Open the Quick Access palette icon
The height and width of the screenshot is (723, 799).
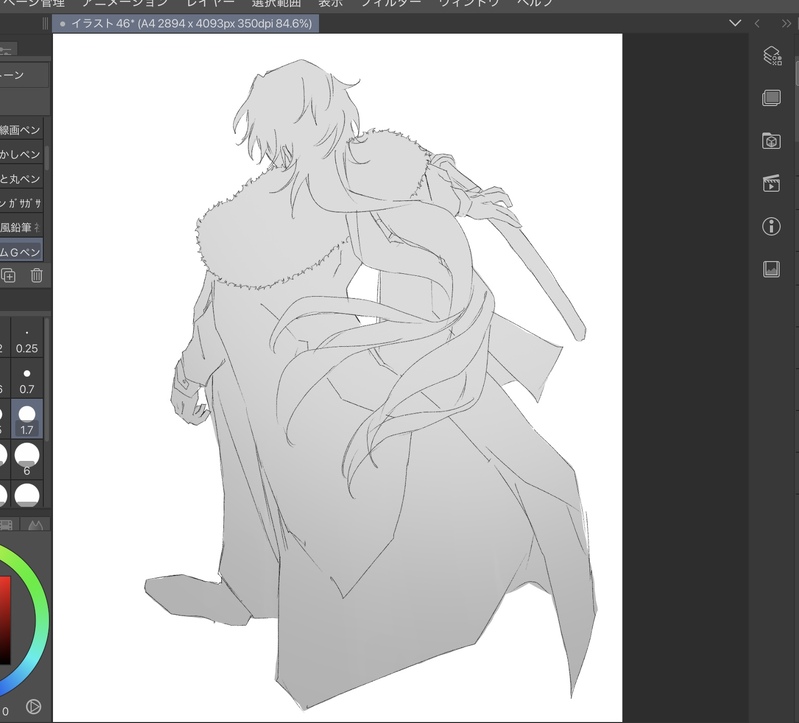point(771,56)
